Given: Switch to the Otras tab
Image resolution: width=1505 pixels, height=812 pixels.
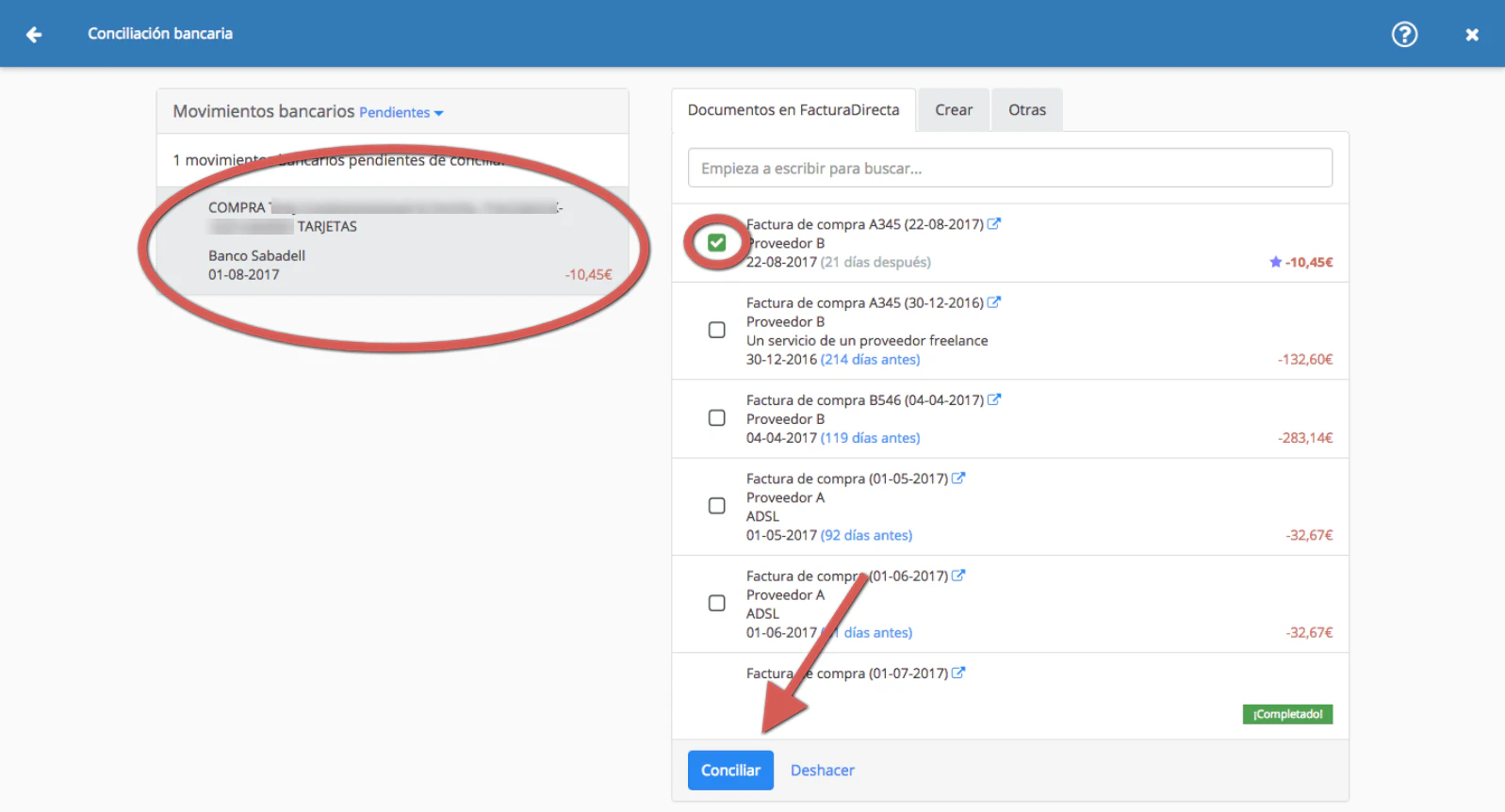Looking at the screenshot, I should pyautogui.click(x=1026, y=110).
